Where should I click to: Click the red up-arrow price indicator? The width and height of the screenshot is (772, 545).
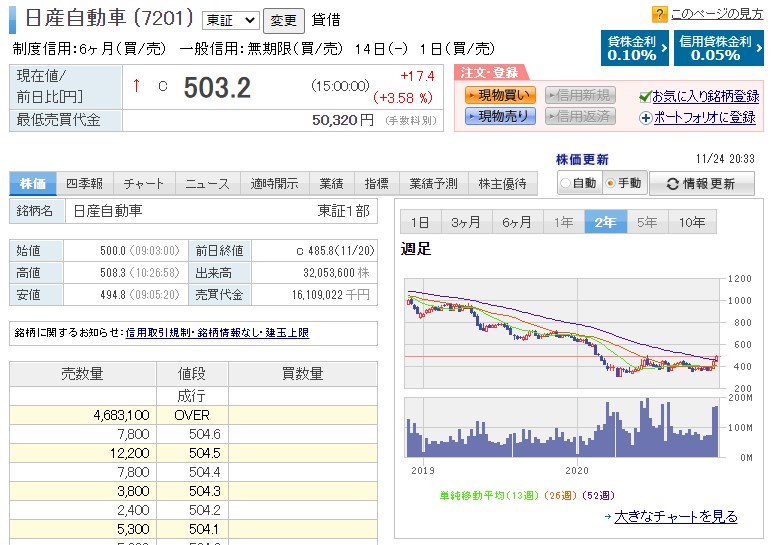136,86
